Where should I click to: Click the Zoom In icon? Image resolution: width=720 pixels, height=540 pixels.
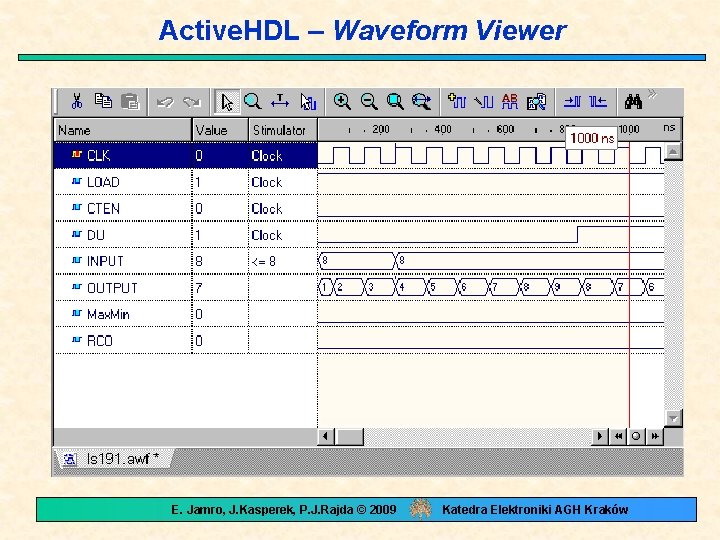342,101
